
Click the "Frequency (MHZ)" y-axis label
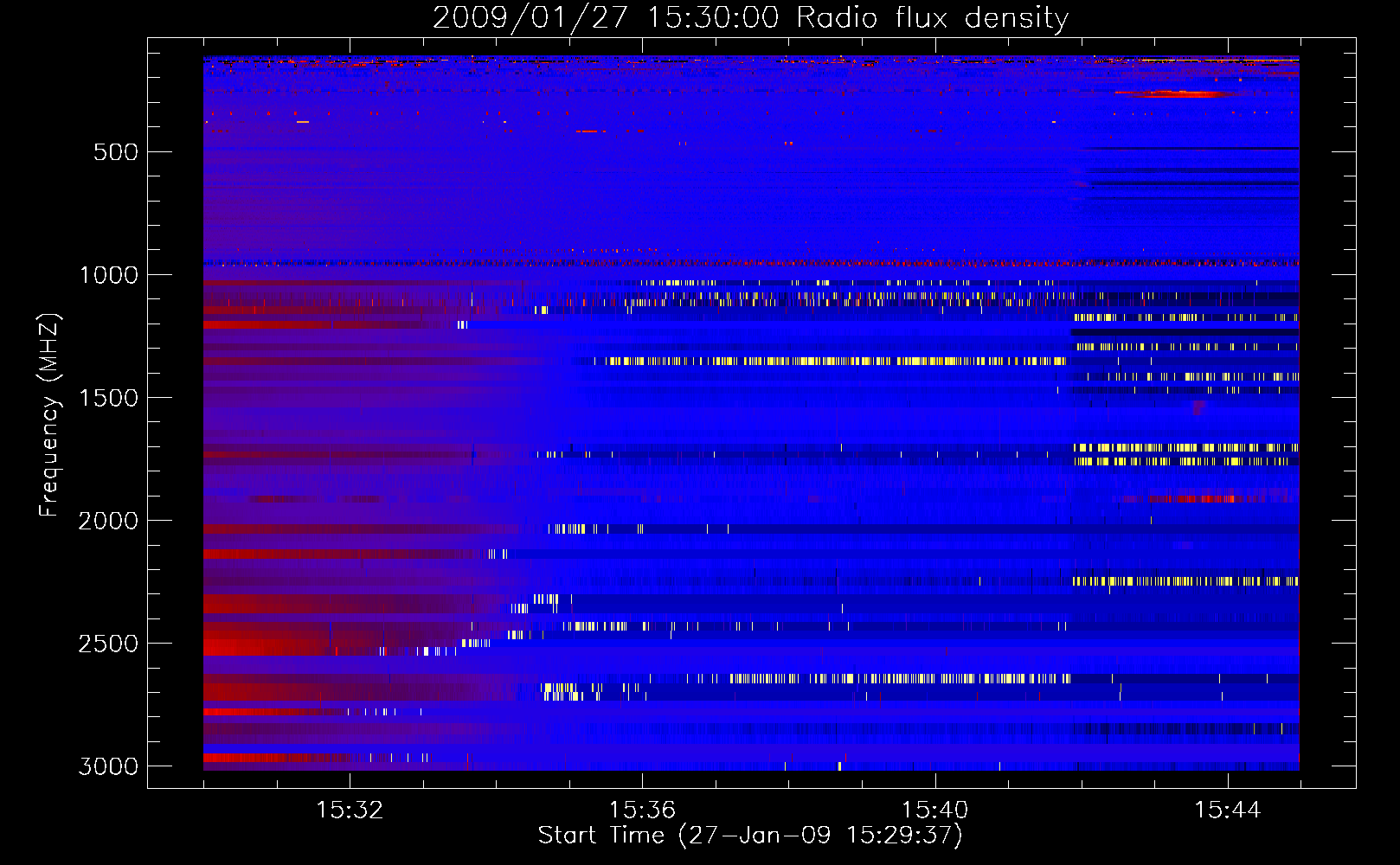click(49, 415)
